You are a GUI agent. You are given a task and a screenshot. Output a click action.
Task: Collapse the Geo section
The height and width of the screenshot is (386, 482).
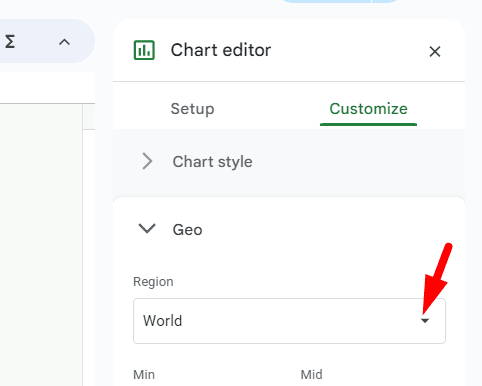coord(289,229)
